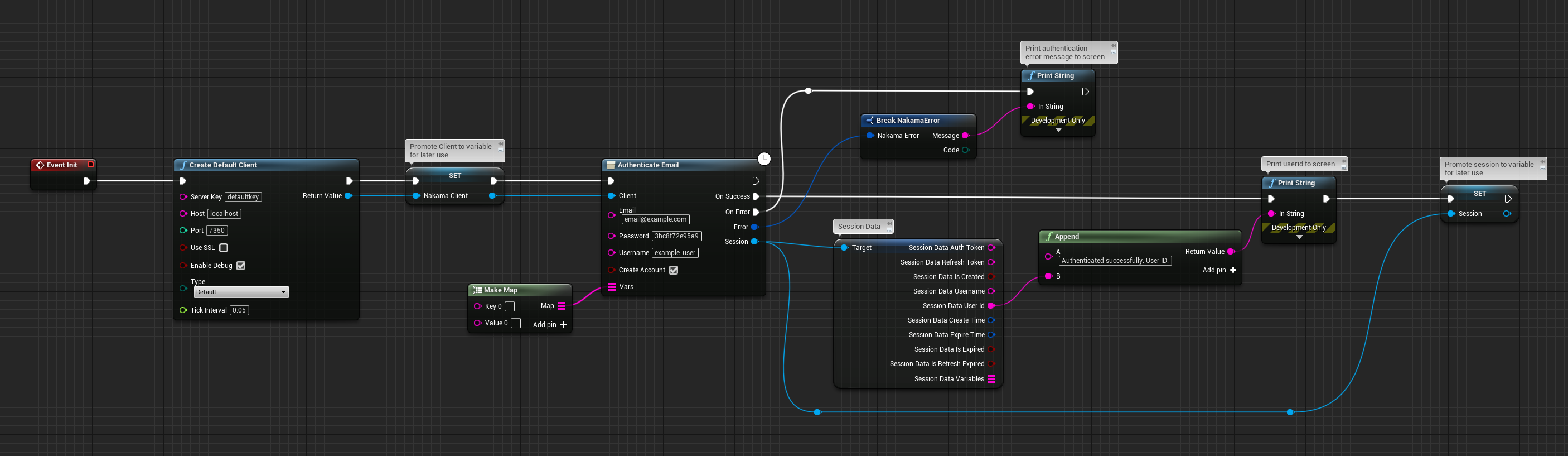The height and width of the screenshot is (456, 1568).
Task: Click the Port input pin
Action: click(183, 231)
